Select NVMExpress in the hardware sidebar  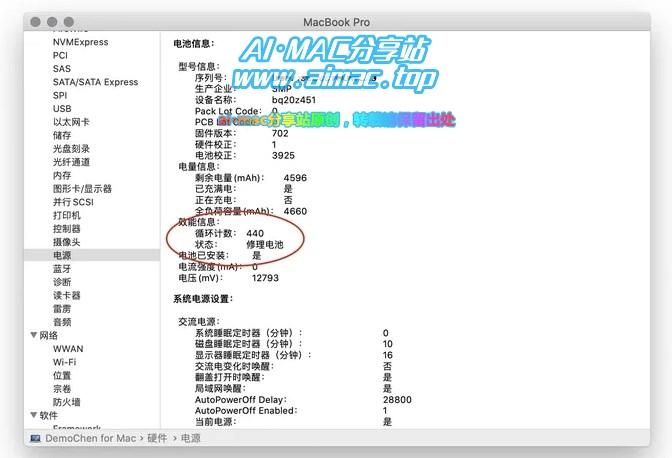click(x=80, y=42)
